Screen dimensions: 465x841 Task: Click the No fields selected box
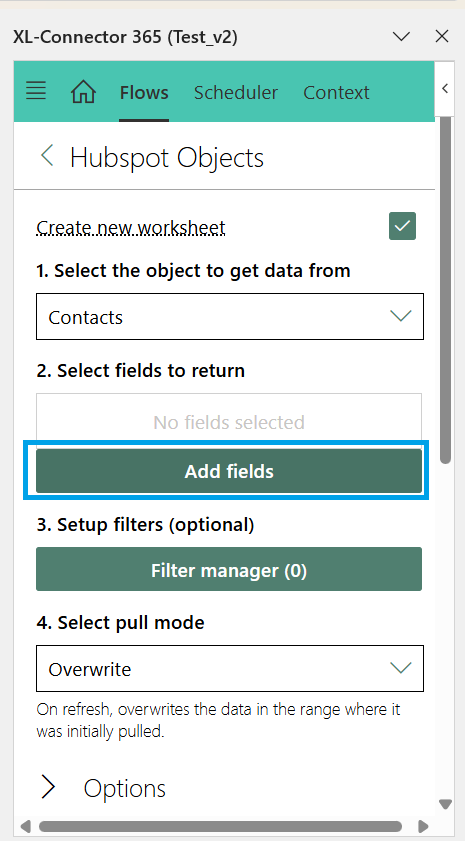[x=229, y=422]
